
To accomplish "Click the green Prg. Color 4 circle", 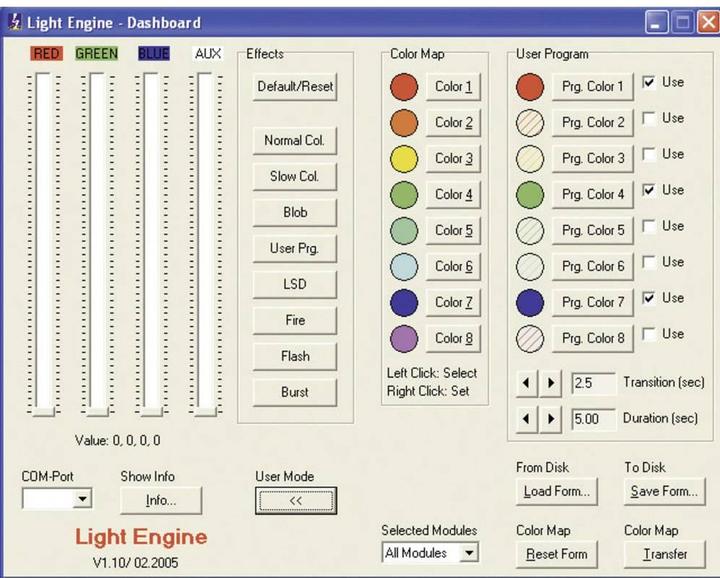I will (x=530, y=195).
